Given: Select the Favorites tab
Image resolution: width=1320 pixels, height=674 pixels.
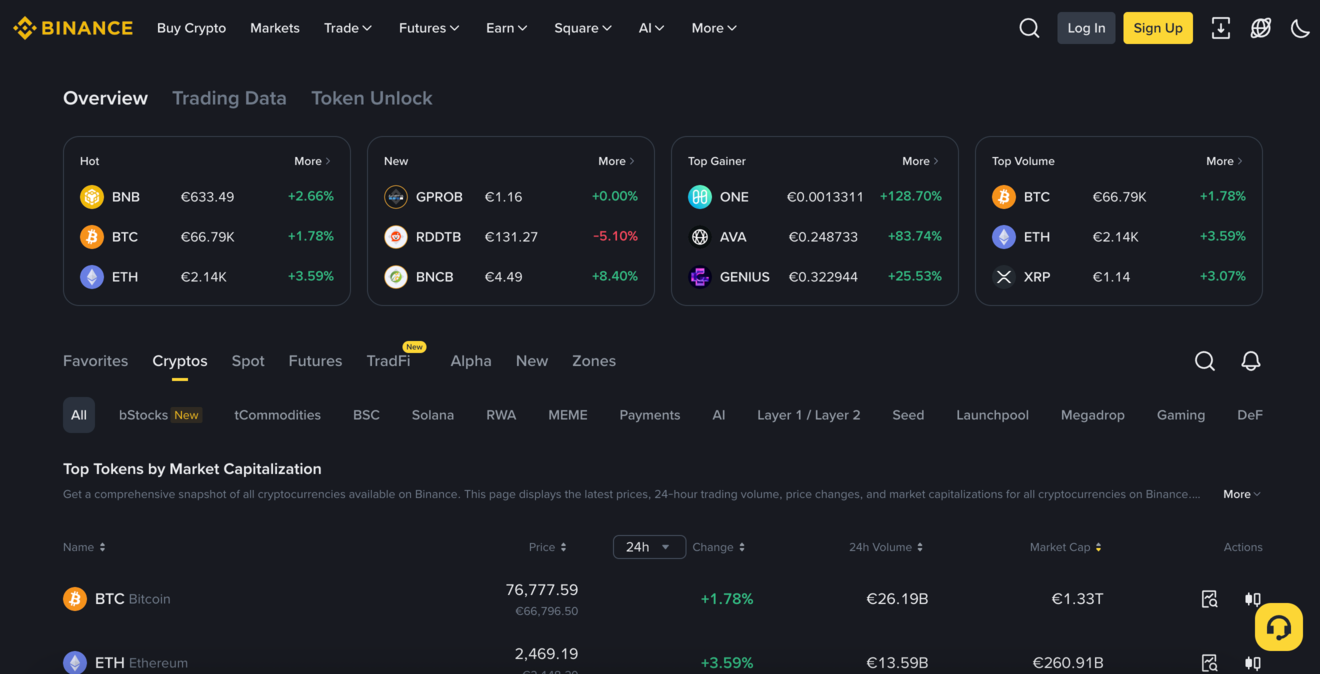Looking at the screenshot, I should click(x=95, y=361).
